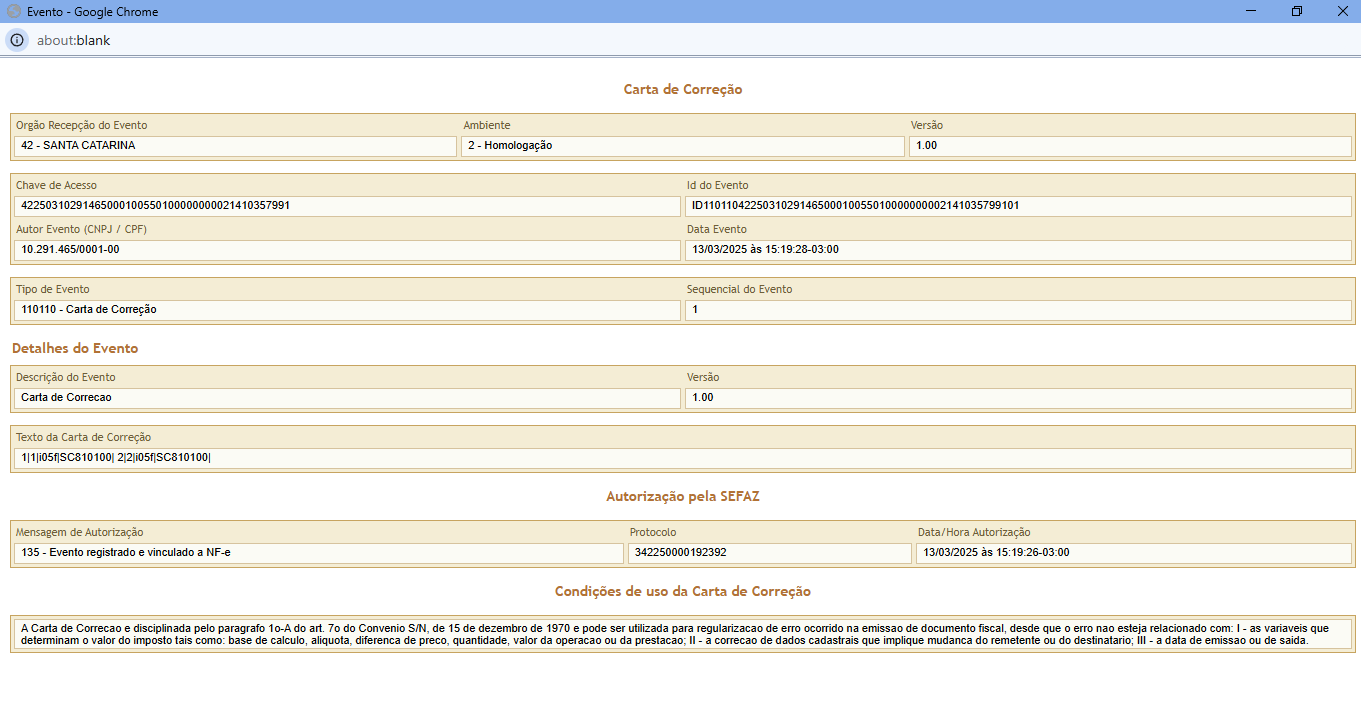
Task: Select the Chave de Acesso value
Action: [348, 206]
